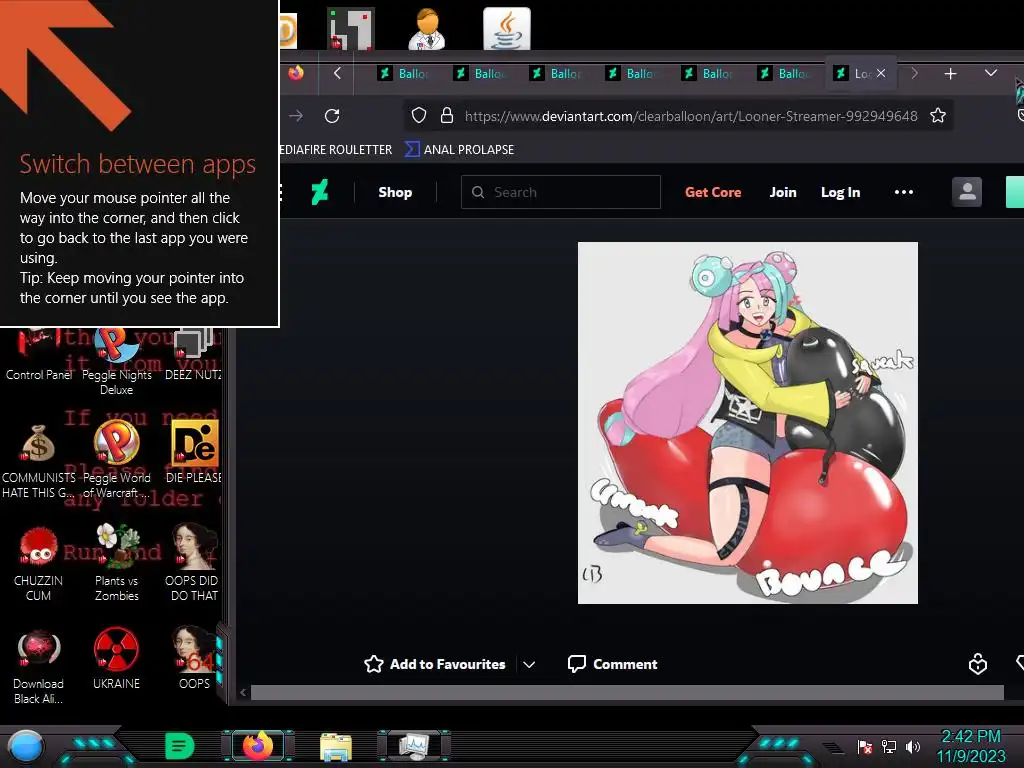1024x768 pixels.
Task: Open the system monitor taskbar app
Action: pyautogui.click(x=414, y=746)
